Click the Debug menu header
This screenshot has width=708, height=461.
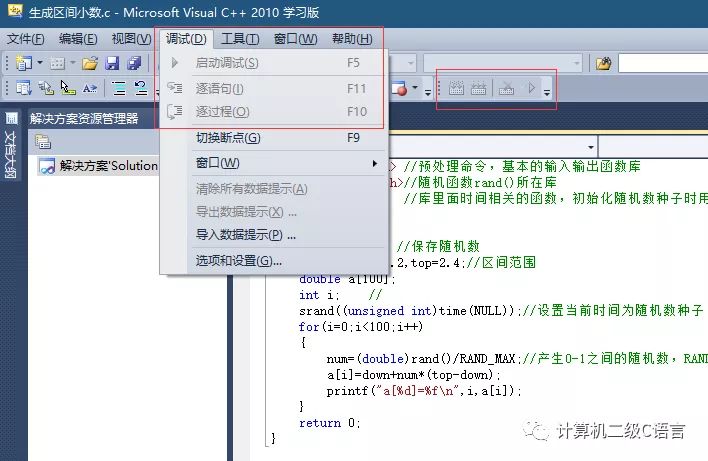coord(186,39)
